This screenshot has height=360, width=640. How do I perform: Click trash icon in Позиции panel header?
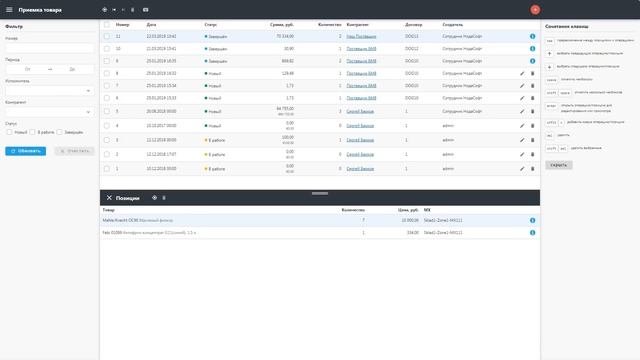164,198
